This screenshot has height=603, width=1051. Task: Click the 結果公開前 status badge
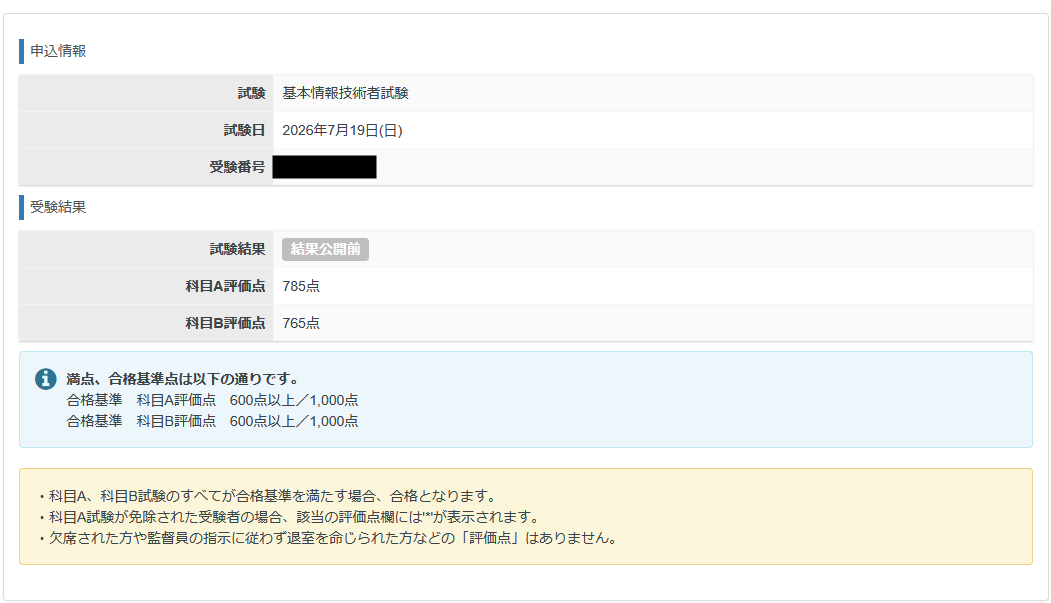click(325, 249)
